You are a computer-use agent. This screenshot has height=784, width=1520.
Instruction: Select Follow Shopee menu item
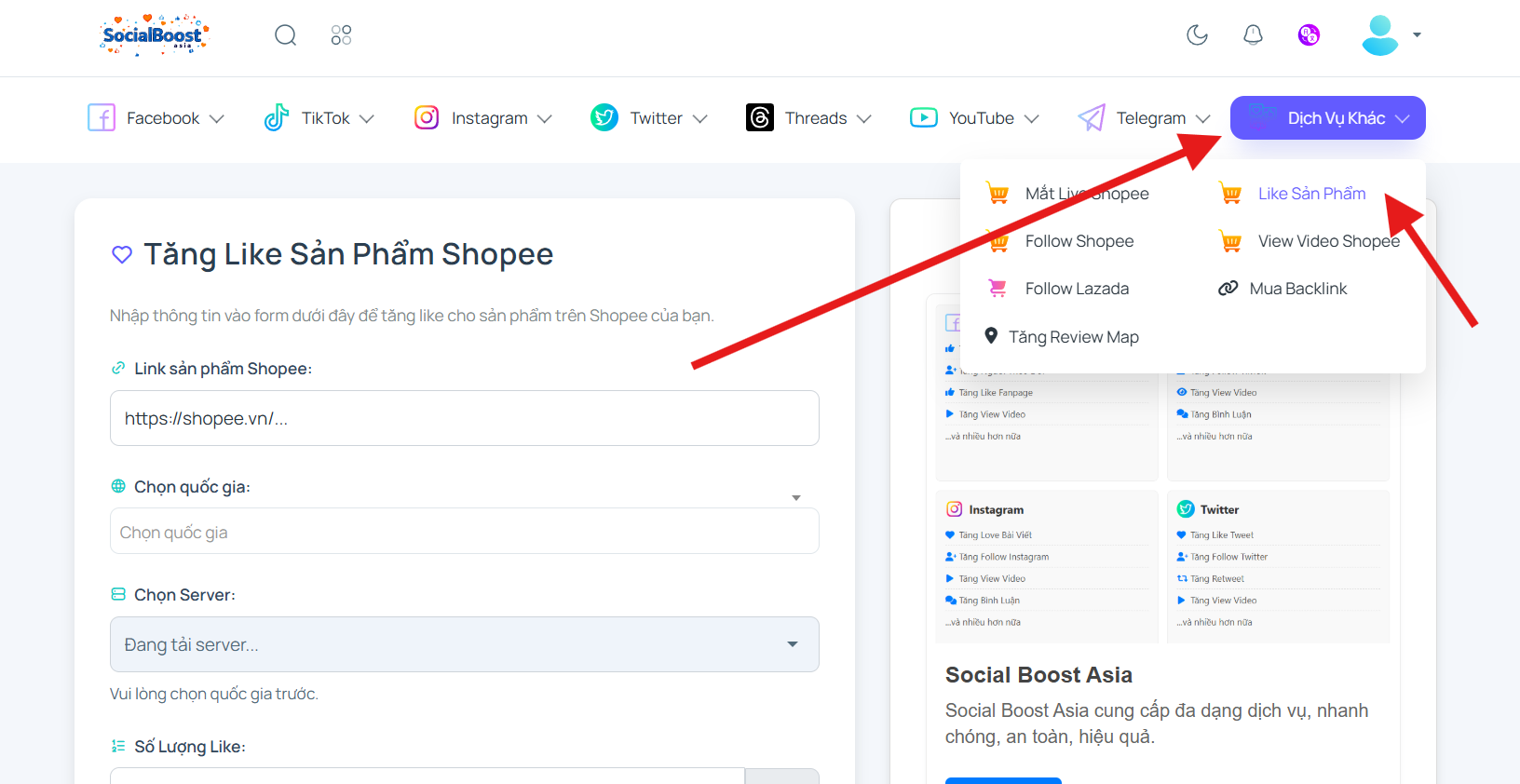point(1079,241)
